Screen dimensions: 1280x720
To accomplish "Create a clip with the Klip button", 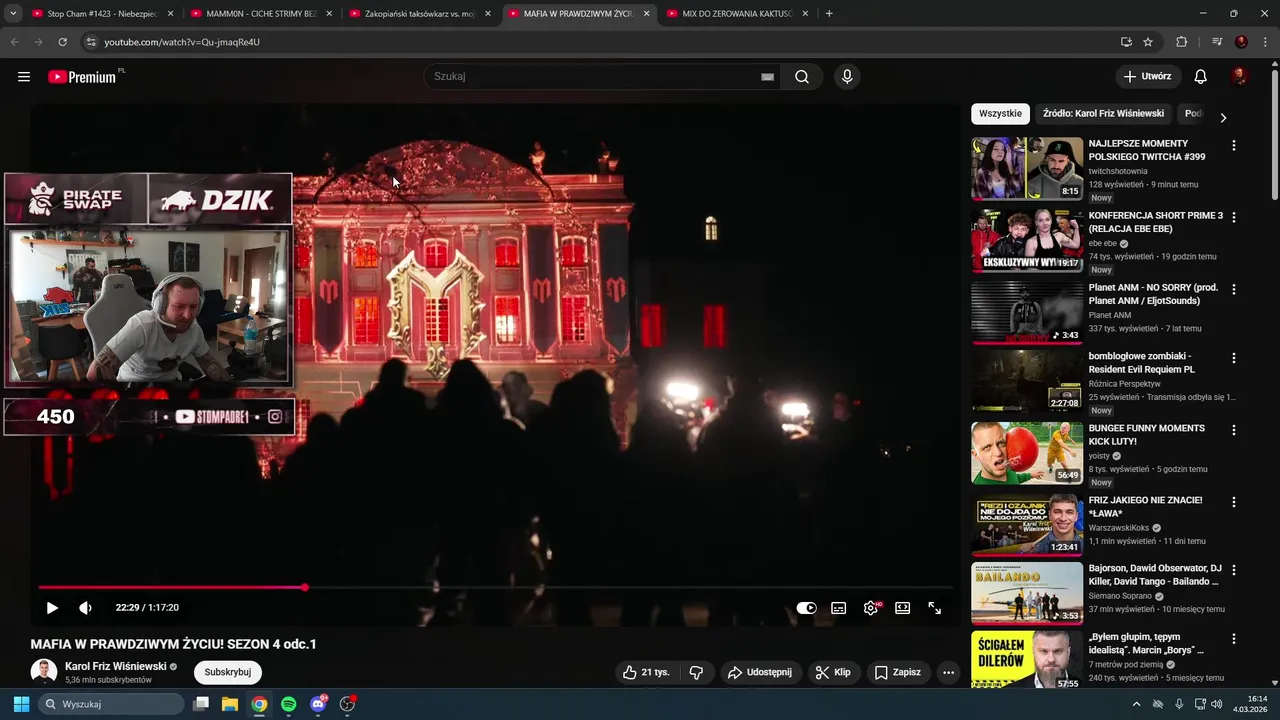I will 832,672.
